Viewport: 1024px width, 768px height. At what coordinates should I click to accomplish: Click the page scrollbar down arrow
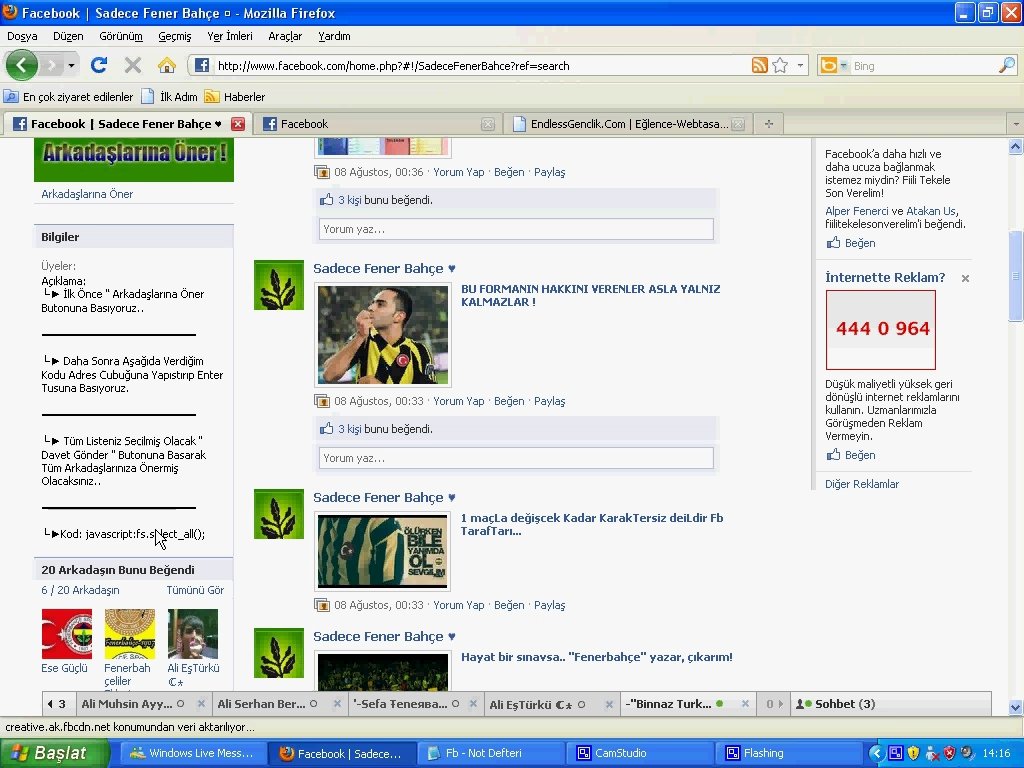pos(1016,707)
